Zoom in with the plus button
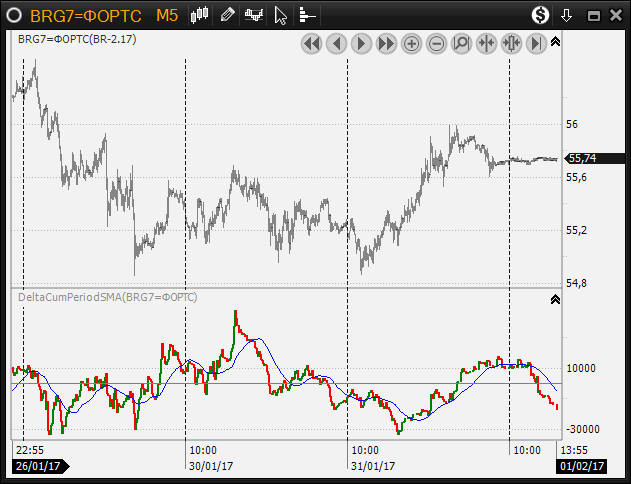The height and width of the screenshot is (484, 631). 411,43
